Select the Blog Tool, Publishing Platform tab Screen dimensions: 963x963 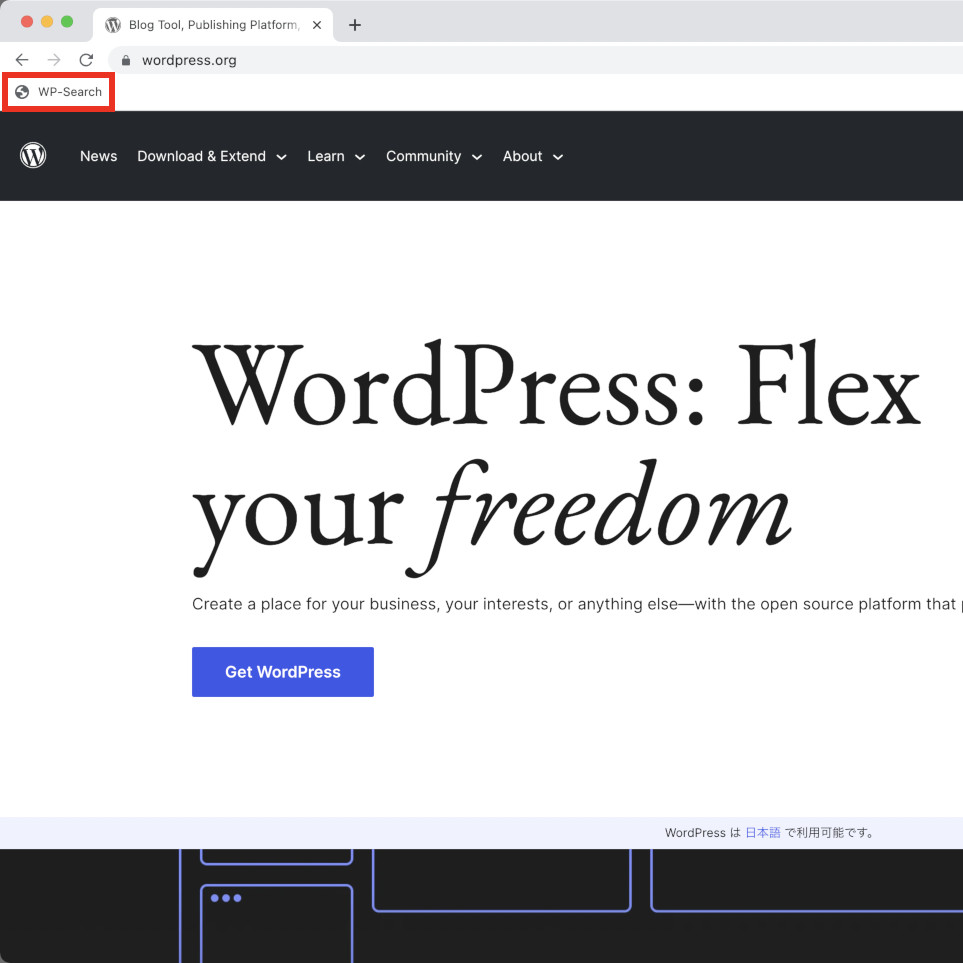[x=212, y=25]
